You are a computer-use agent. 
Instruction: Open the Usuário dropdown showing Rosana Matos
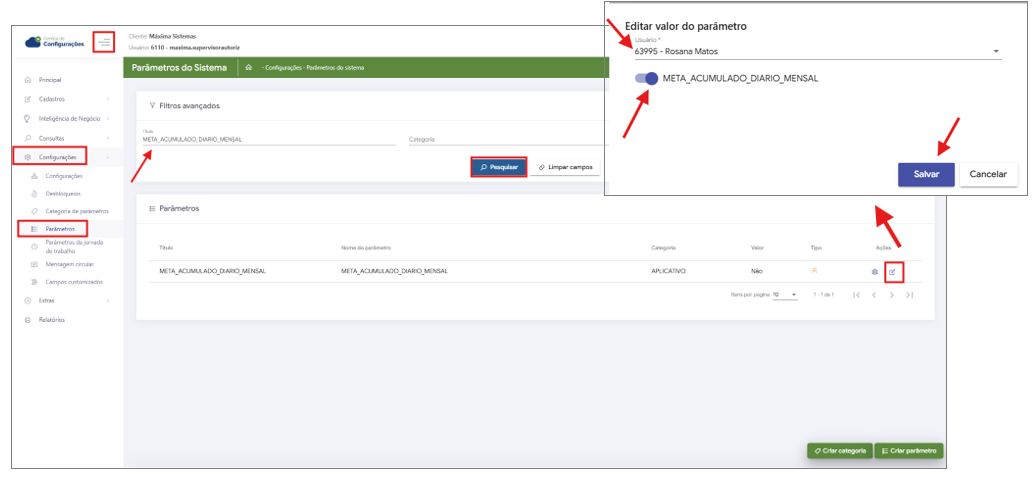tap(817, 52)
